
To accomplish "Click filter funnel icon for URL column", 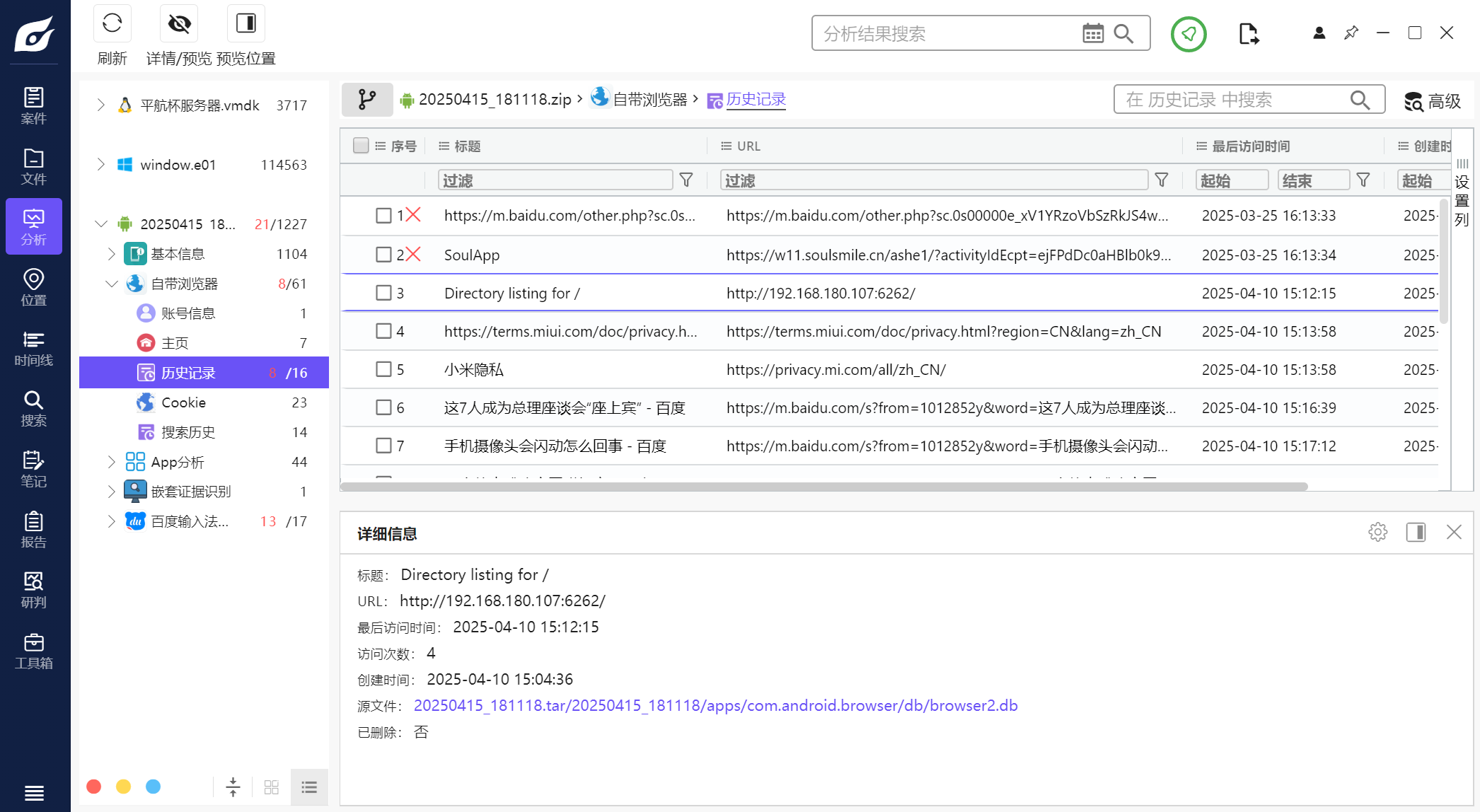I will [x=1161, y=180].
